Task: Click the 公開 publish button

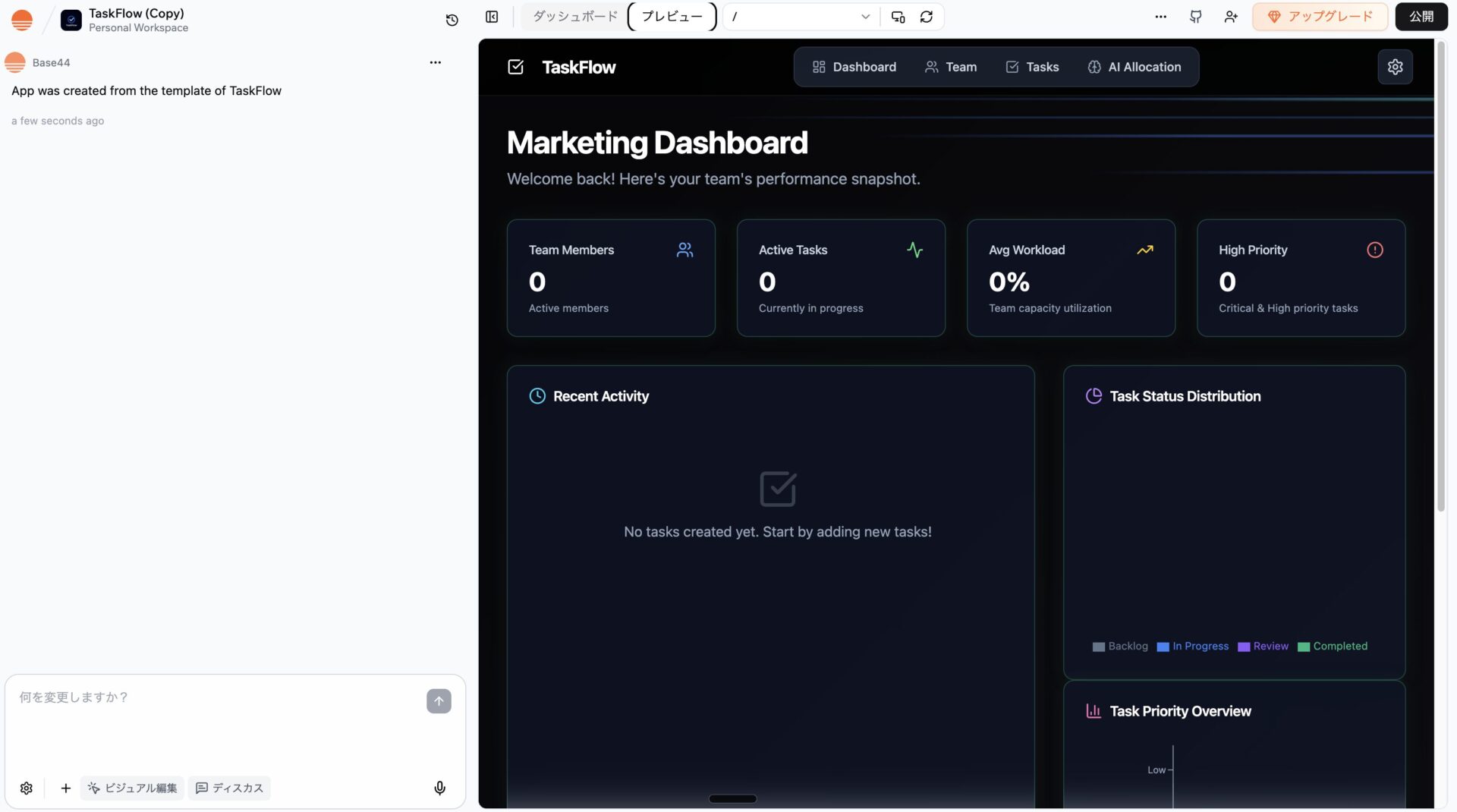Action: coord(1421,17)
